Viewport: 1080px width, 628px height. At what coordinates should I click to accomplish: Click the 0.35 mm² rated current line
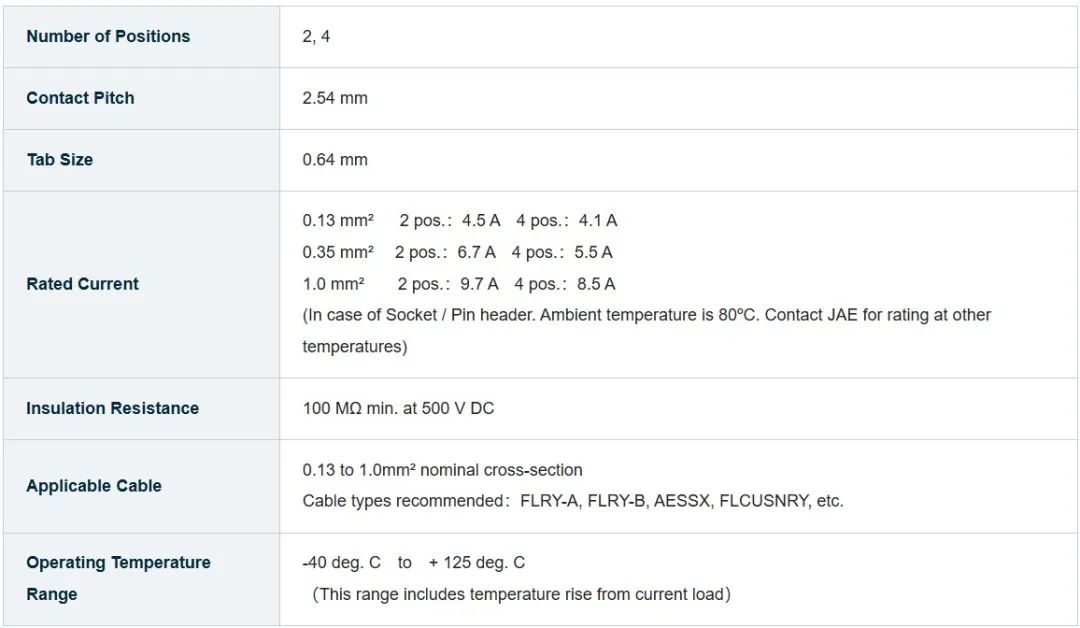coord(458,252)
